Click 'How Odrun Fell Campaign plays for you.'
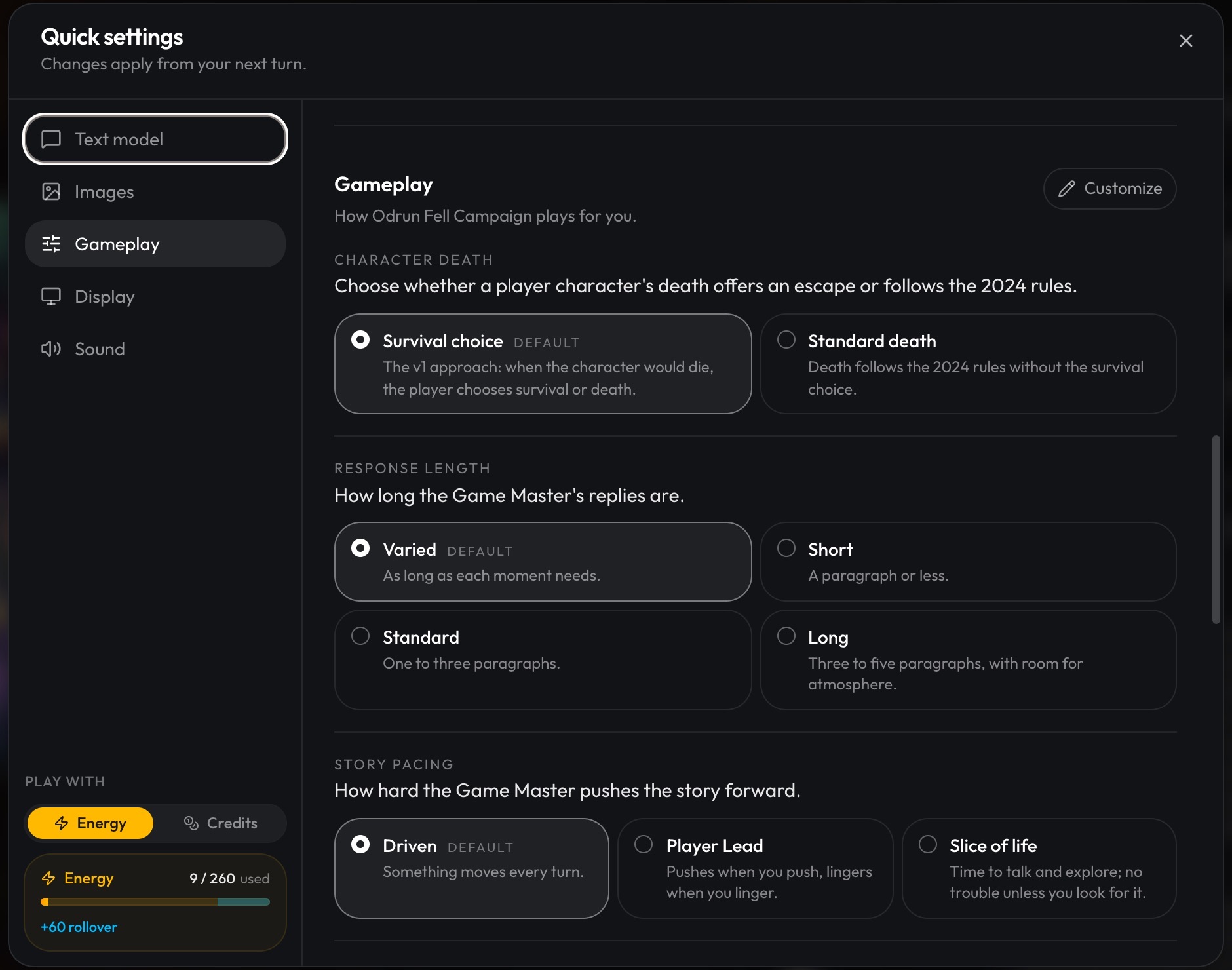 point(485,216)
